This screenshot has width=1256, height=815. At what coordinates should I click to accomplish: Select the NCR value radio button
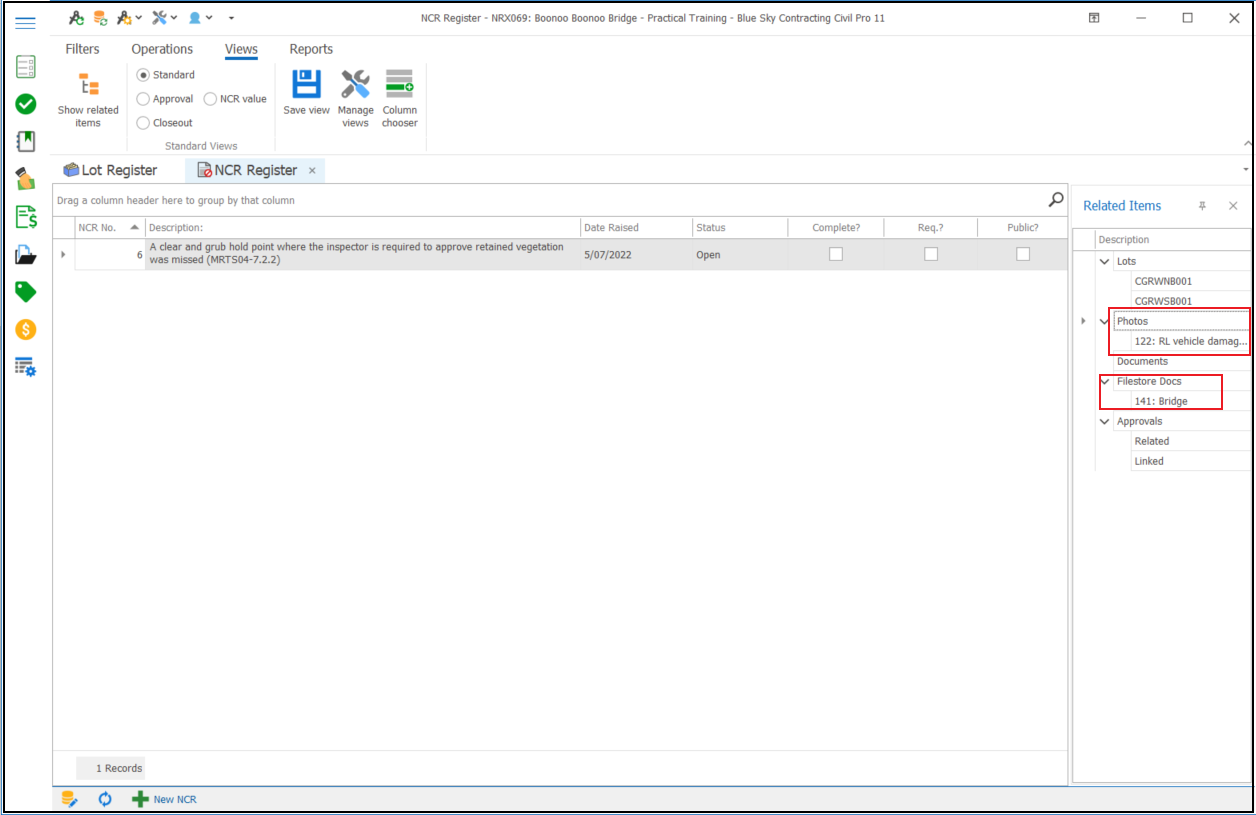(211, 99)
